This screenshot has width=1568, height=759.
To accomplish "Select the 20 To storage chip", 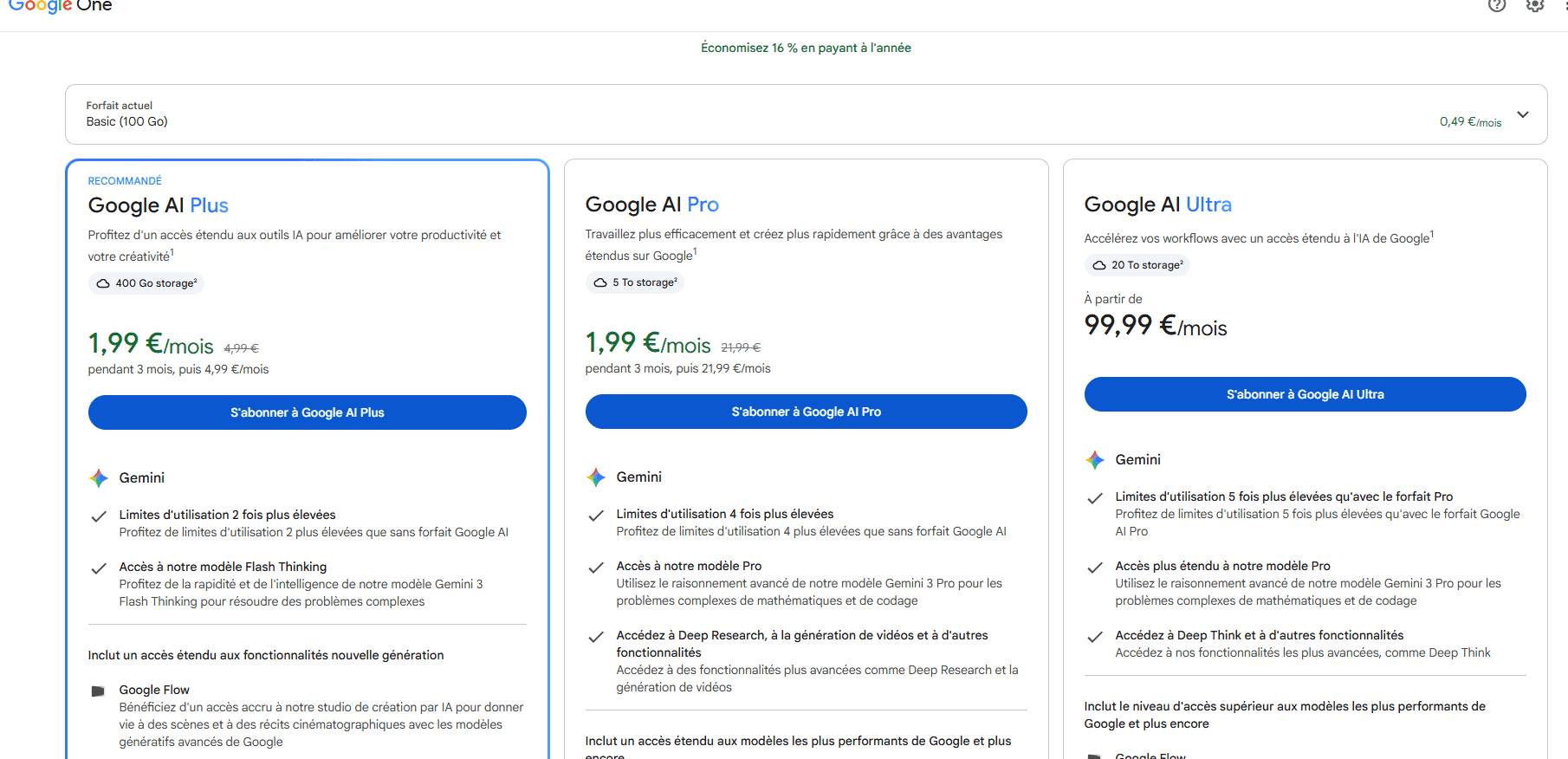I will (x=1137, y=265).
